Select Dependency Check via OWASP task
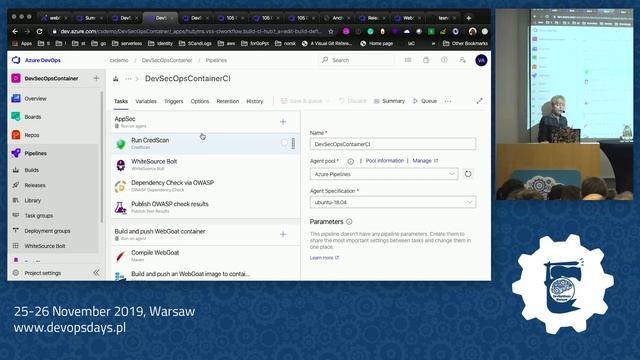This screenshot has height=360, width=640. [x=206, y=186]
